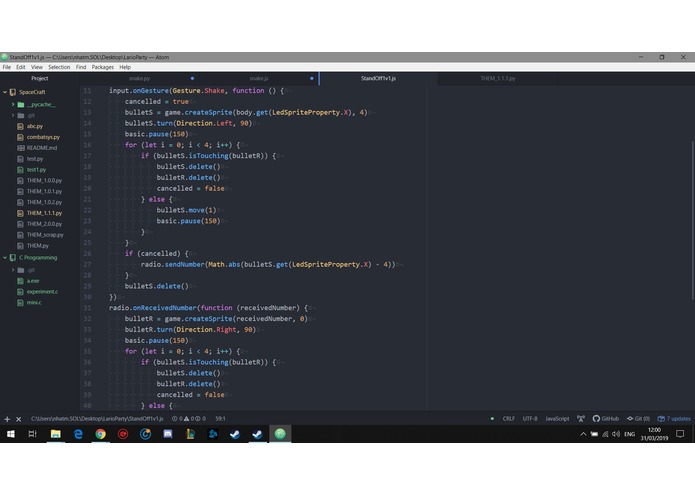Open THEM.py in tree

38,246
